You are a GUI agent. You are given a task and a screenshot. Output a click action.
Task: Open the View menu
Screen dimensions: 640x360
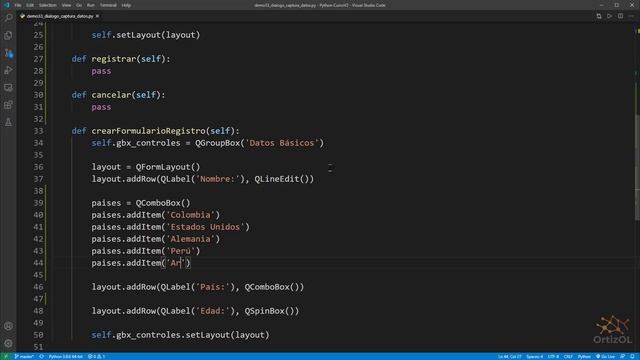tap(66, 5)
